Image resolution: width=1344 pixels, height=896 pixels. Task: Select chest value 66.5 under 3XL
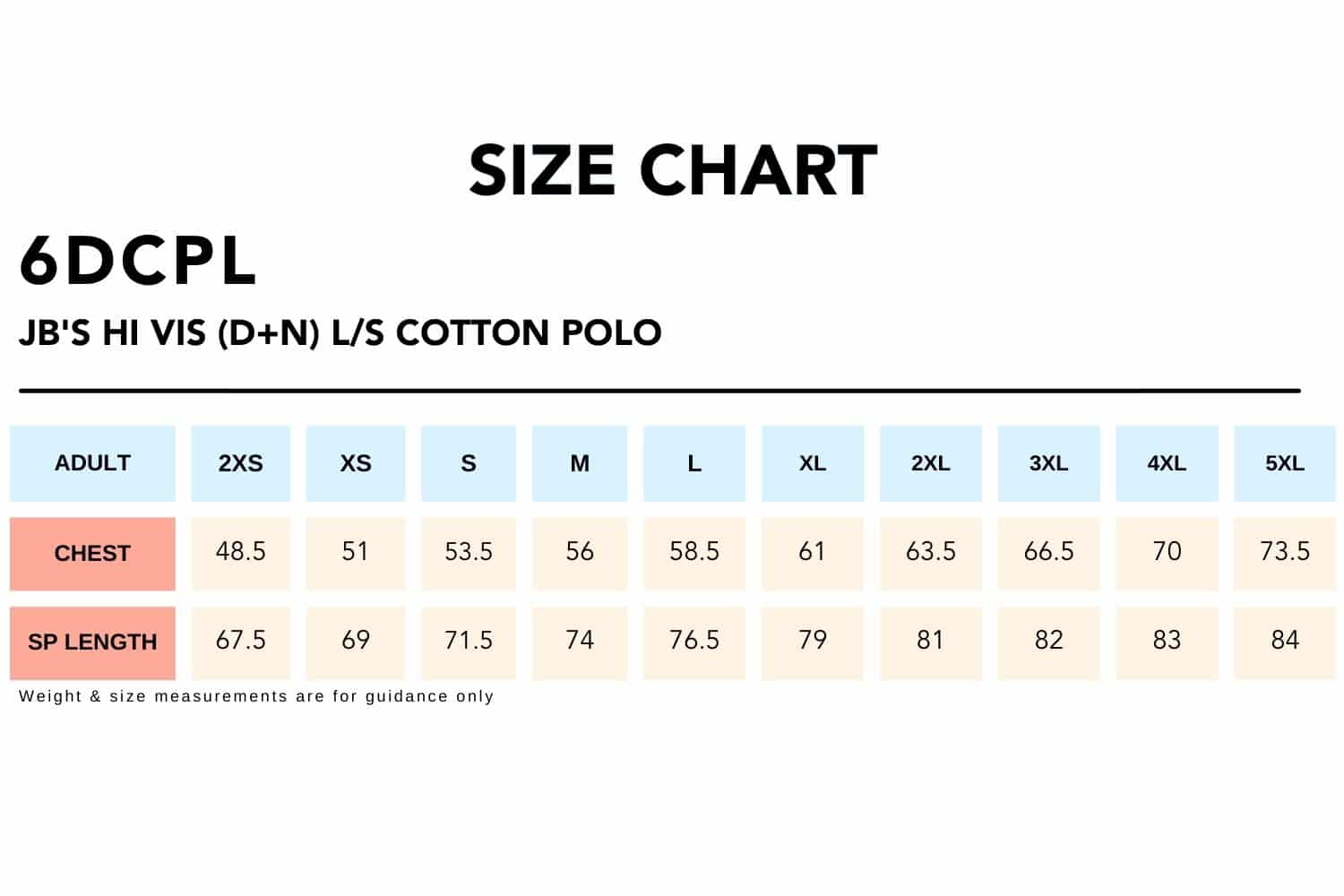click(1048, 551)
